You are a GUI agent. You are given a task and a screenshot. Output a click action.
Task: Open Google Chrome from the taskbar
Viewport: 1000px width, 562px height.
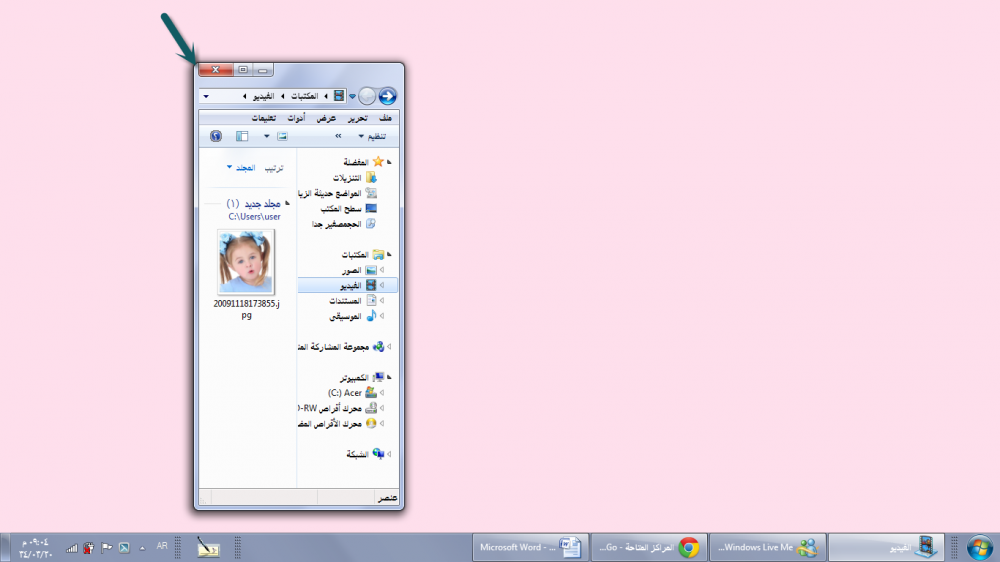(x=688, y=547)
